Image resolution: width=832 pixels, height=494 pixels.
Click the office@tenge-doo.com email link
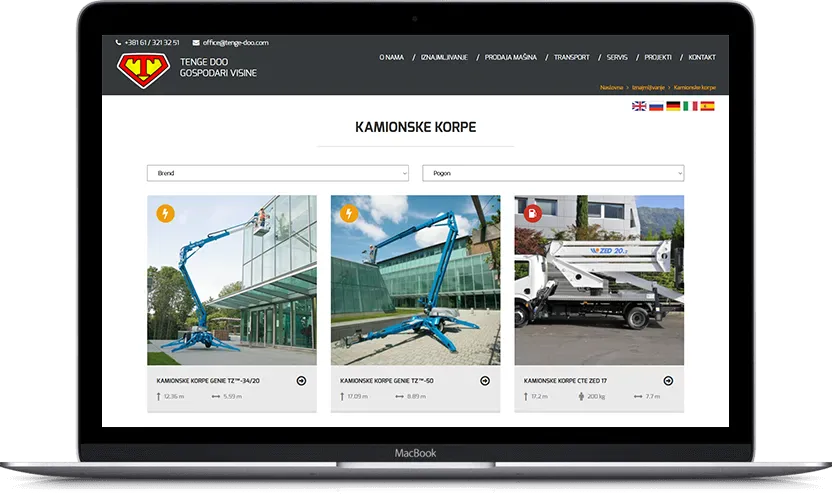236,42
